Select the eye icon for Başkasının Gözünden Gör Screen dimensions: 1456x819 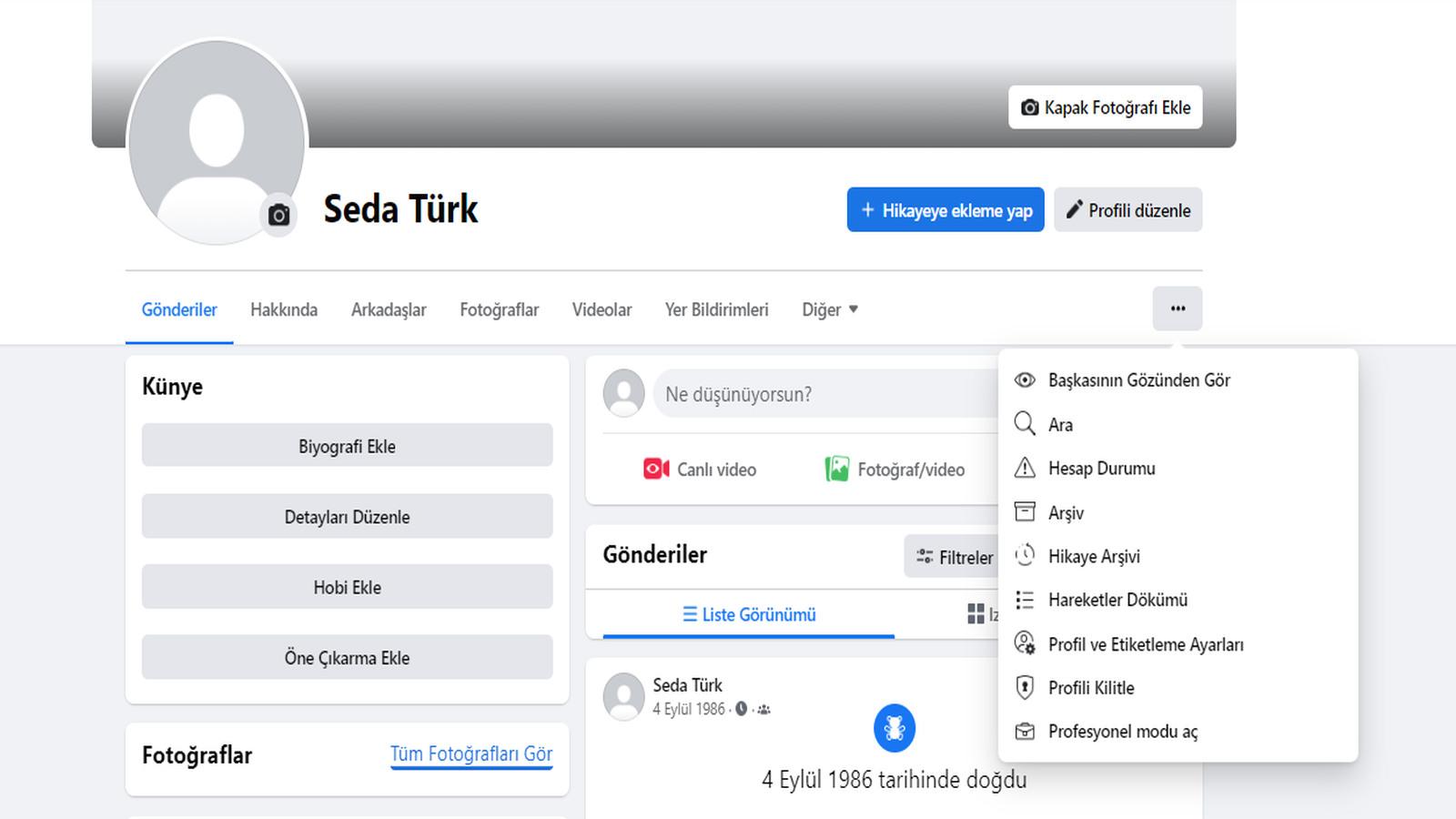pos(1025,380)
